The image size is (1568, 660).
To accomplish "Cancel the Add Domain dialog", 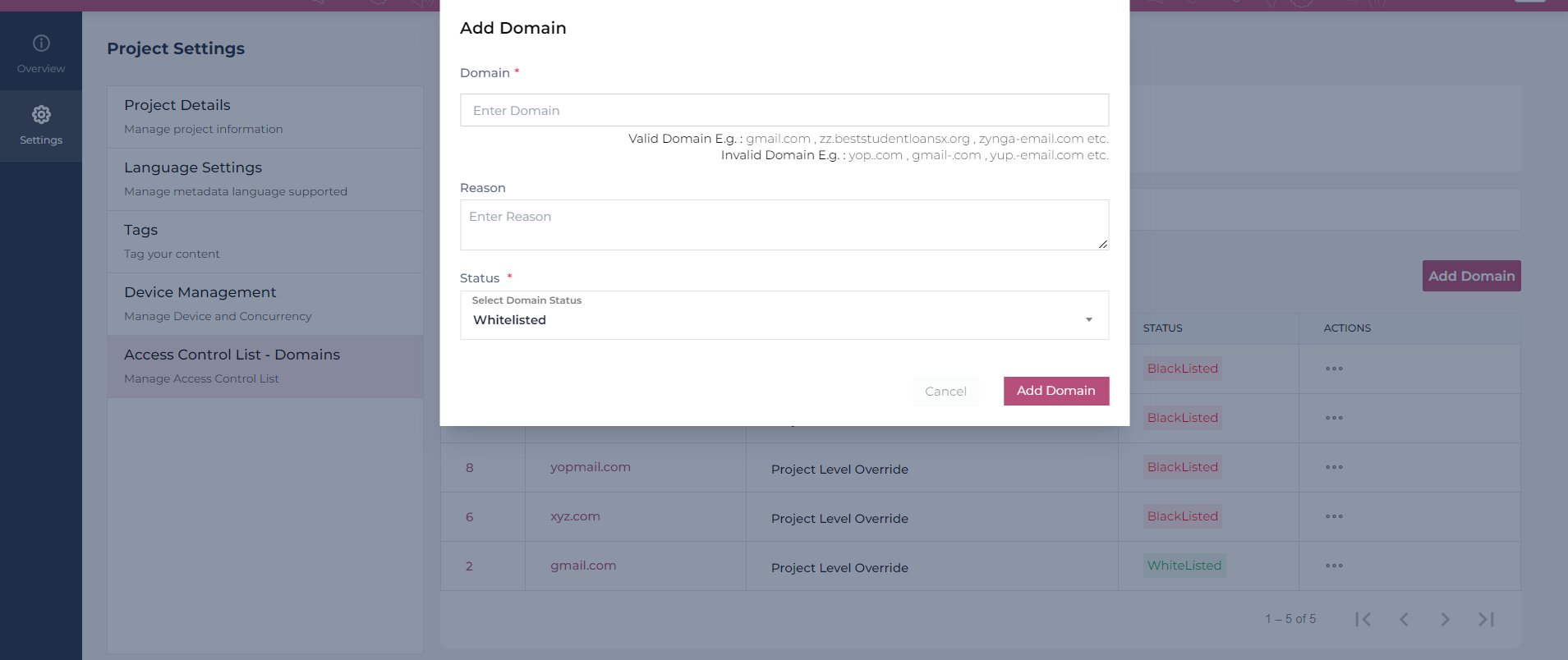I will 945,392.
